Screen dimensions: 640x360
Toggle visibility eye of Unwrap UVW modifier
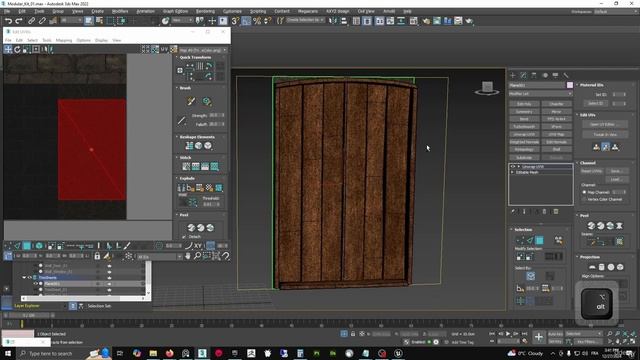[513, 167]
